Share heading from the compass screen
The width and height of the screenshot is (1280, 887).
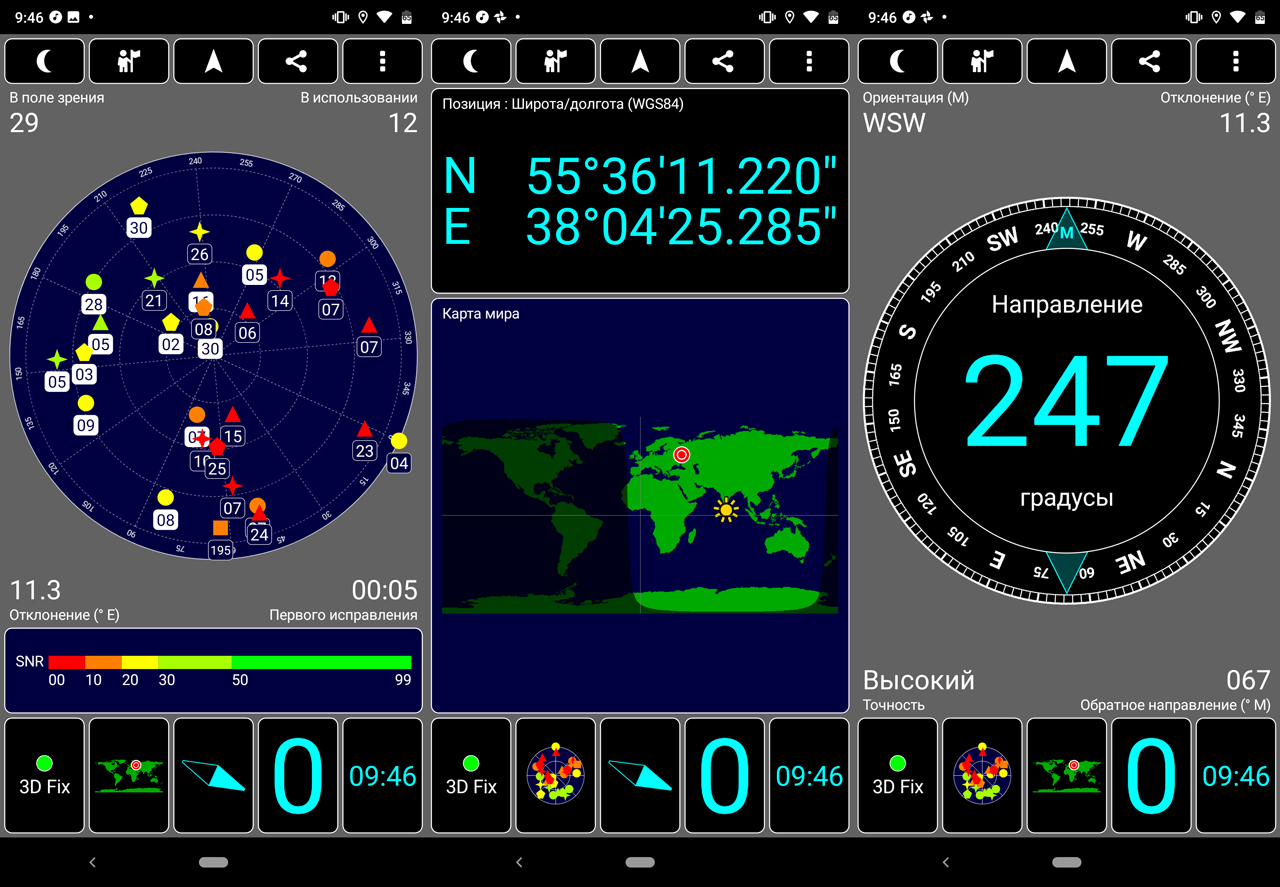point(1151,61)
